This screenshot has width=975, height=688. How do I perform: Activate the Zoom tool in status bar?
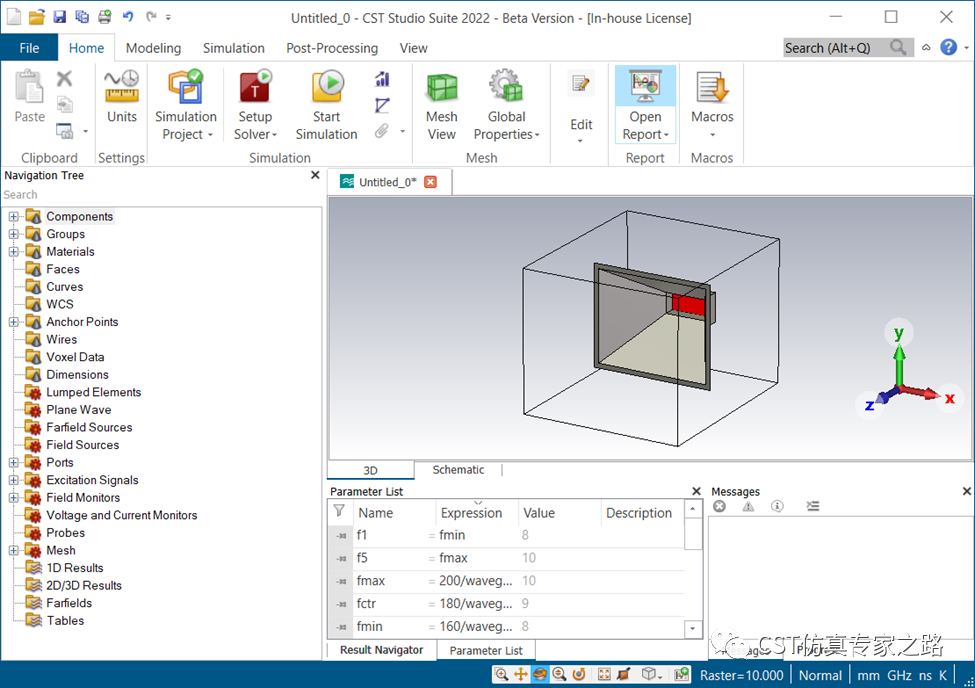click(501, 674)
